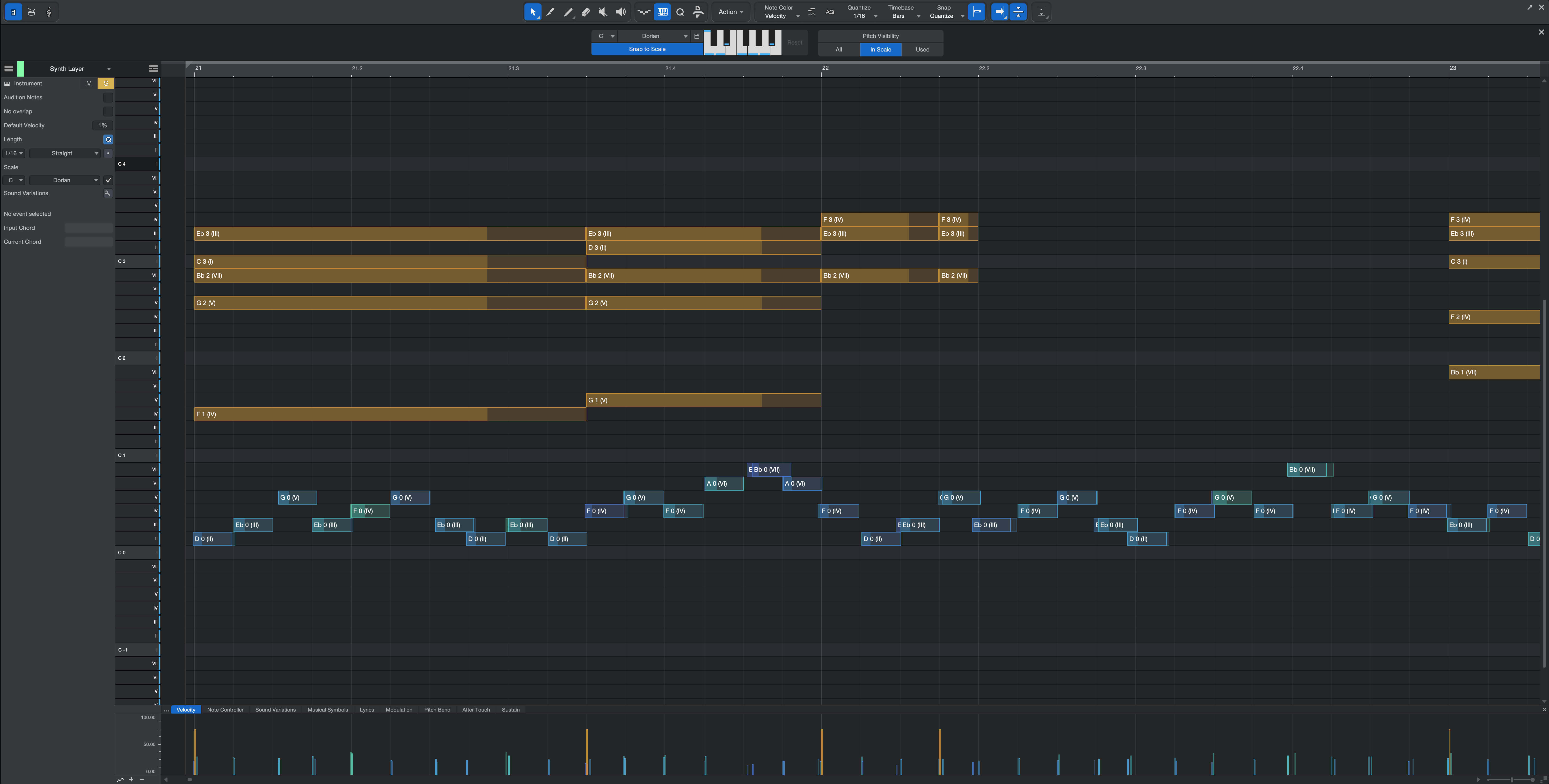1549x784 pixels.
Task: Open the Straight note type dropdown
Action: (x=65, y=153)
